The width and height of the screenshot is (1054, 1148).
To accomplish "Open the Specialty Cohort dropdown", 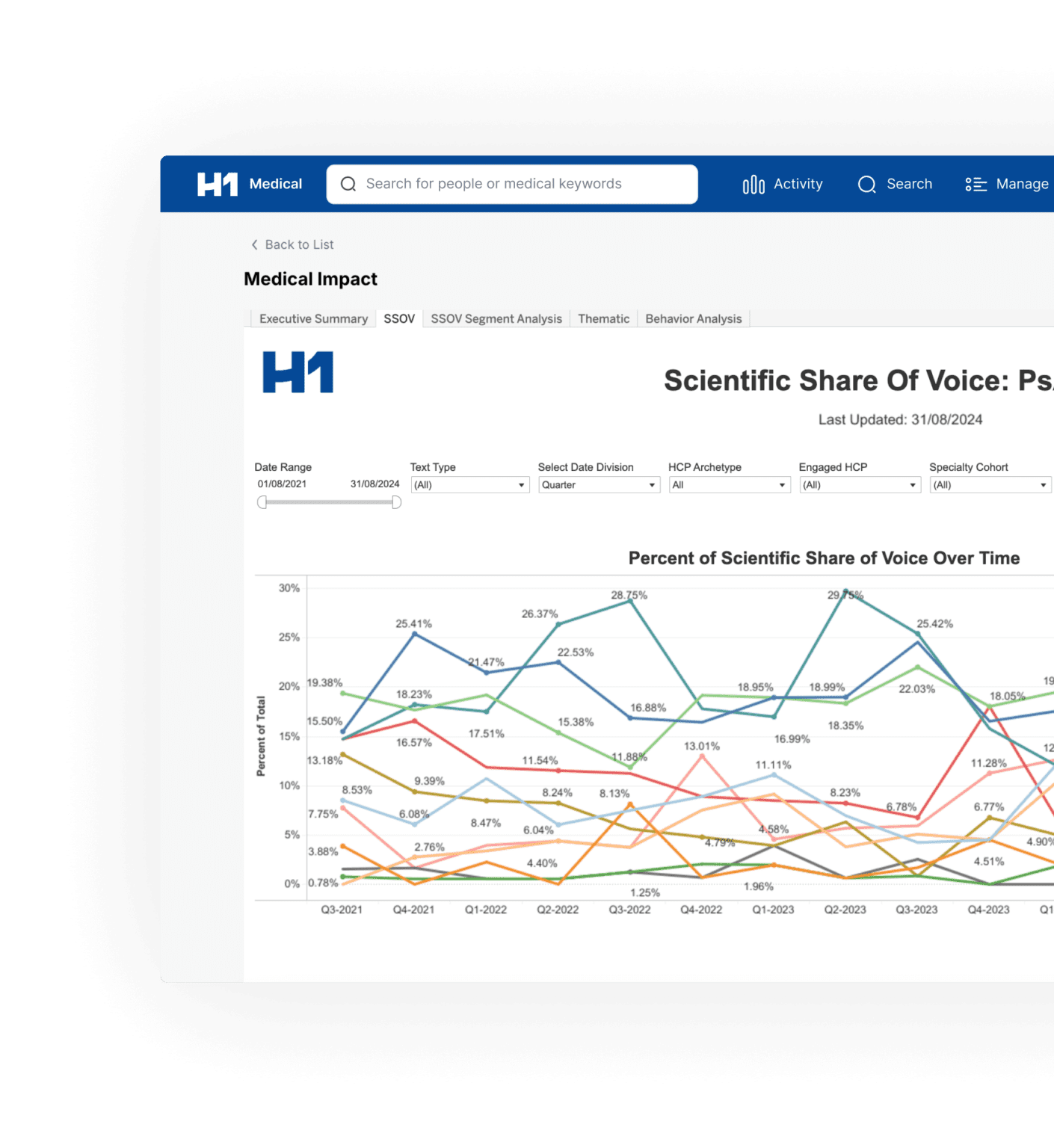I will tap(990, 484).
